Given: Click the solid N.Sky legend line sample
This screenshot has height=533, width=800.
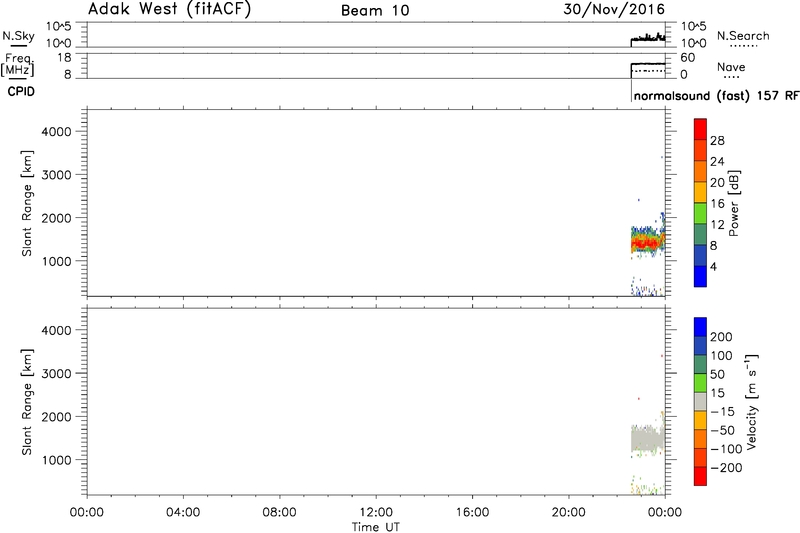Looking at the screenshot, I should 19,46.
